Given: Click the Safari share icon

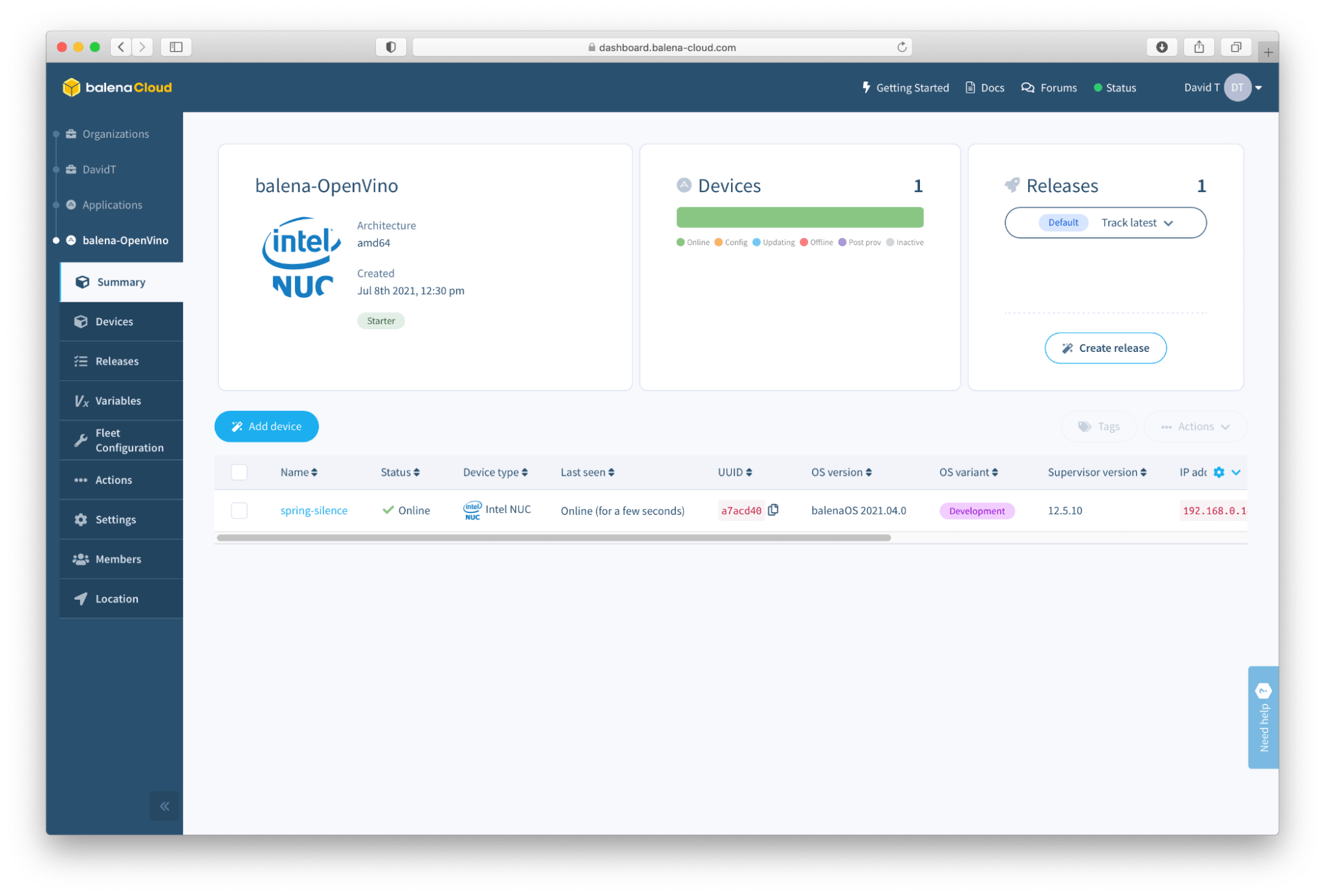Looking at the screenshot, I should pos(1198,47).
